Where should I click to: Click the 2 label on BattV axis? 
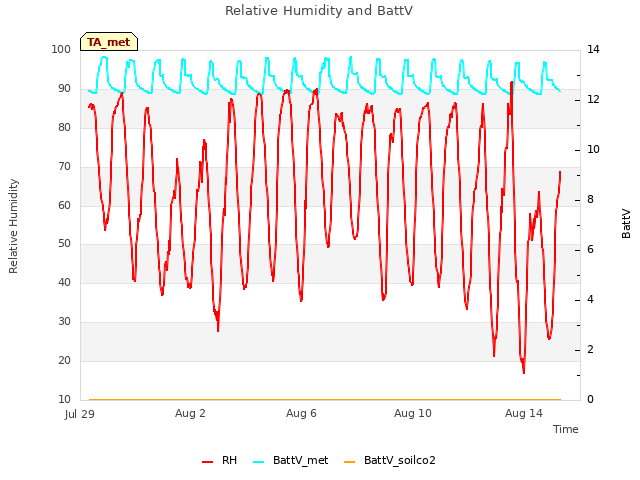(590, 350)
